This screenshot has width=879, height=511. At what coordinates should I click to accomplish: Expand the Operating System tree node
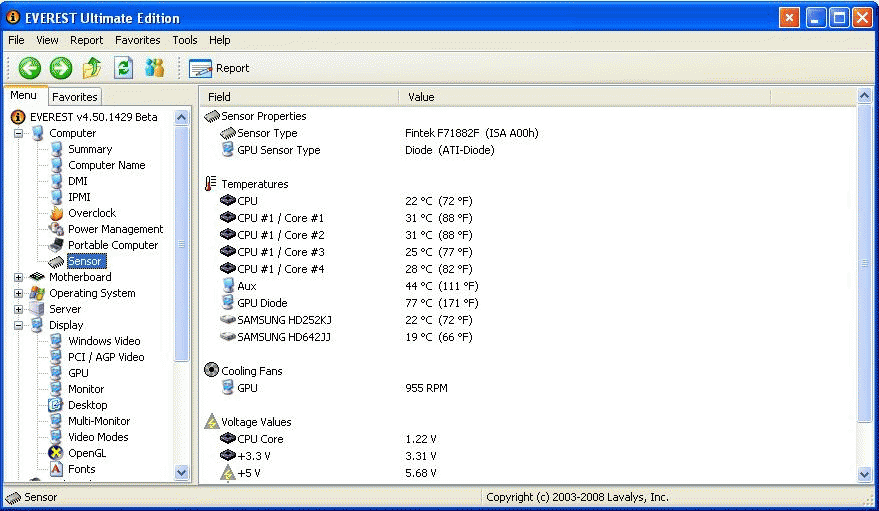pyautogui.click(x=18, y=293)
